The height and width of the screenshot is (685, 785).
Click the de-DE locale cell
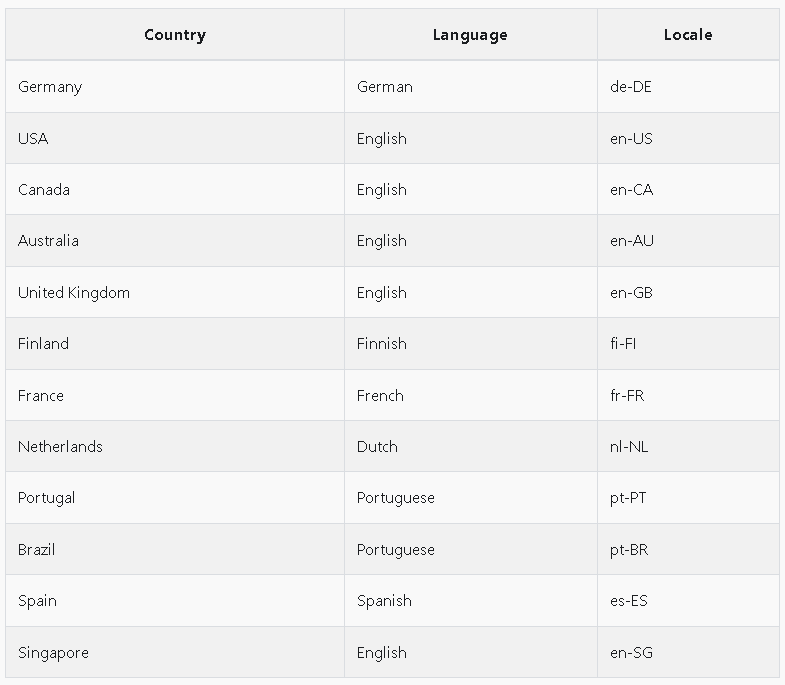[x=631, y=87]
